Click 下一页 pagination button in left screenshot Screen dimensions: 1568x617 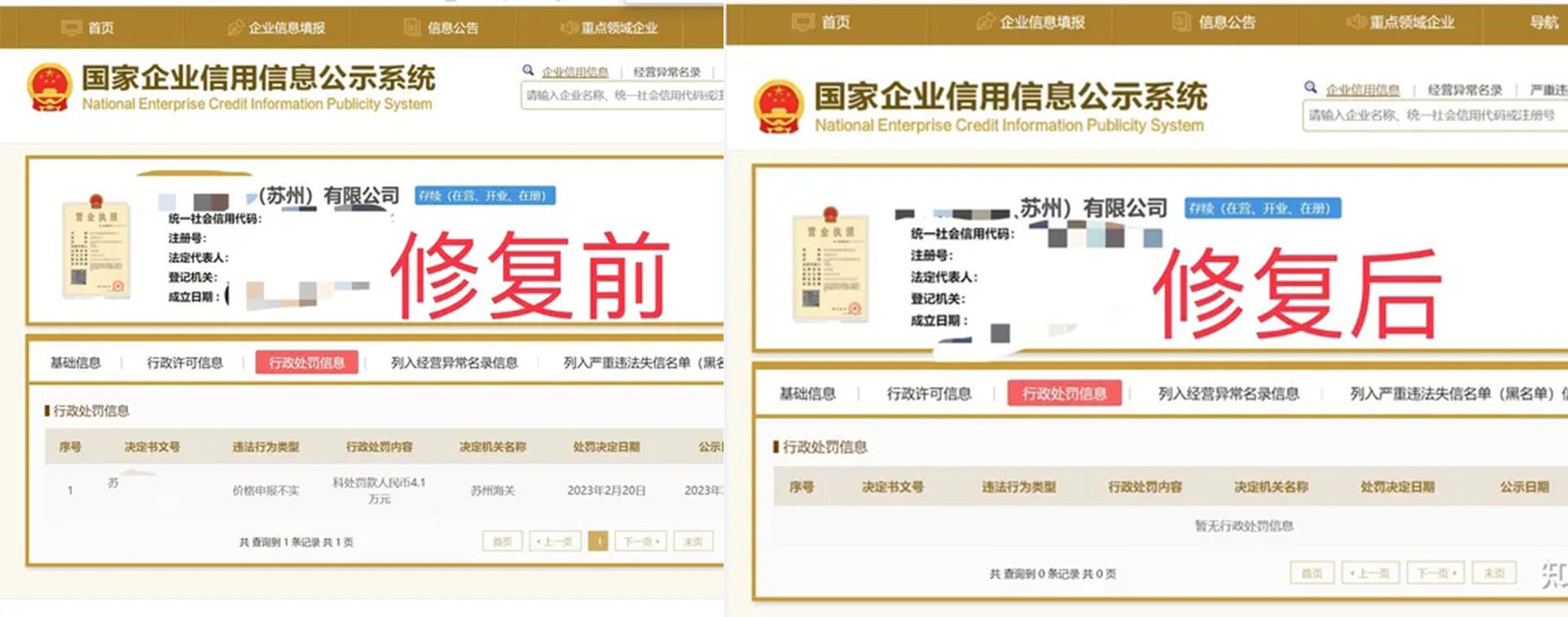[x=641, y=541]
